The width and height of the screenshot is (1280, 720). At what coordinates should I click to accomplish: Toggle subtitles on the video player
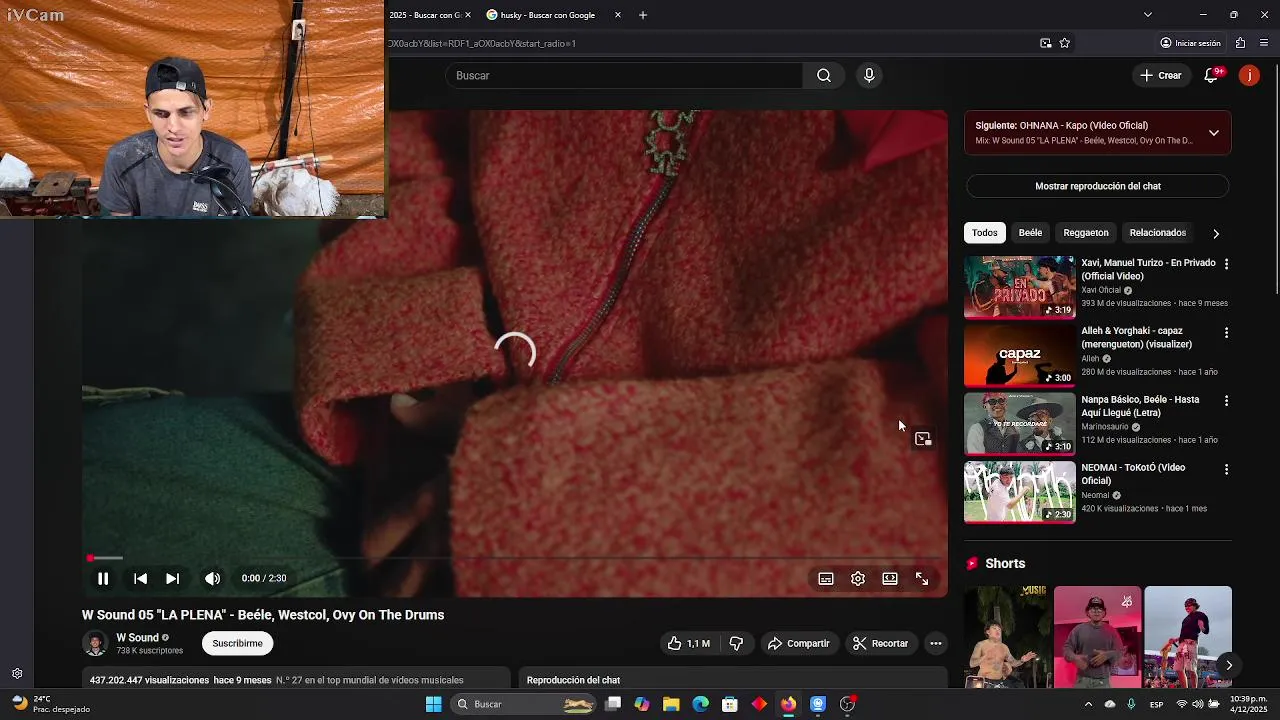826,579
